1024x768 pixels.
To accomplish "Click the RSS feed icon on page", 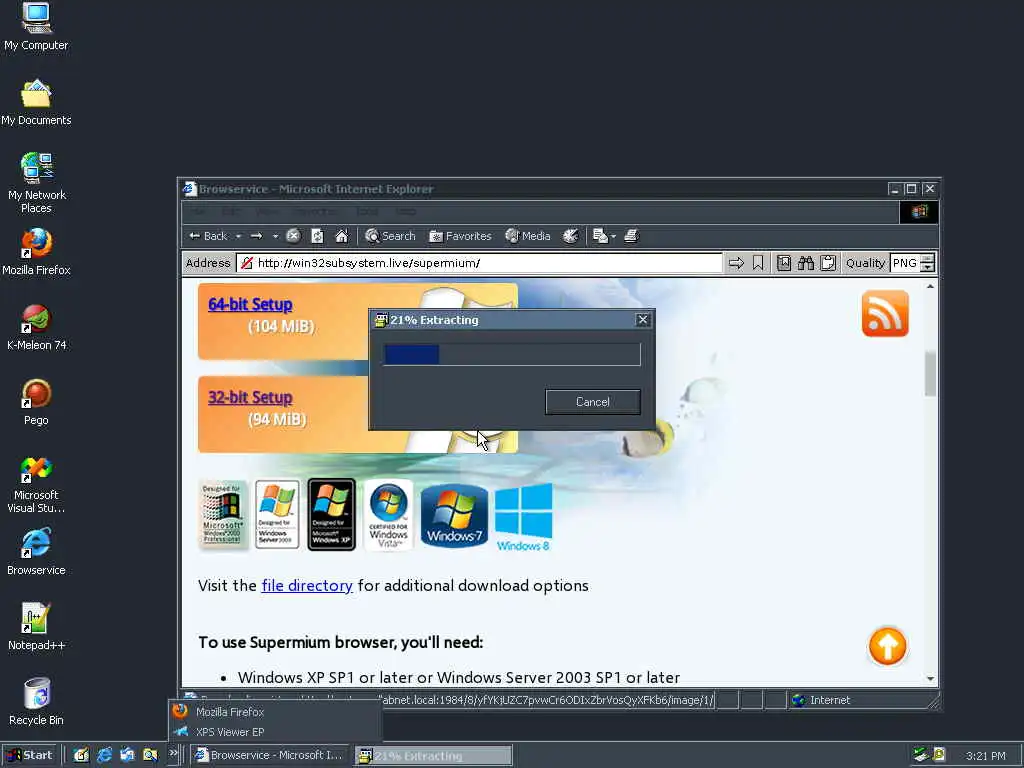I will [x=885, y=313].
